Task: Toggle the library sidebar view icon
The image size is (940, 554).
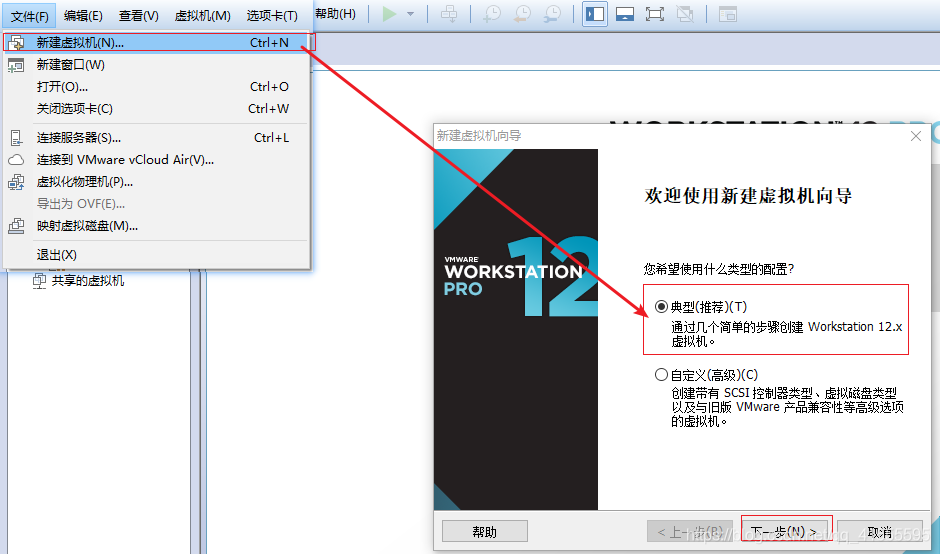Action: [595, 14]
